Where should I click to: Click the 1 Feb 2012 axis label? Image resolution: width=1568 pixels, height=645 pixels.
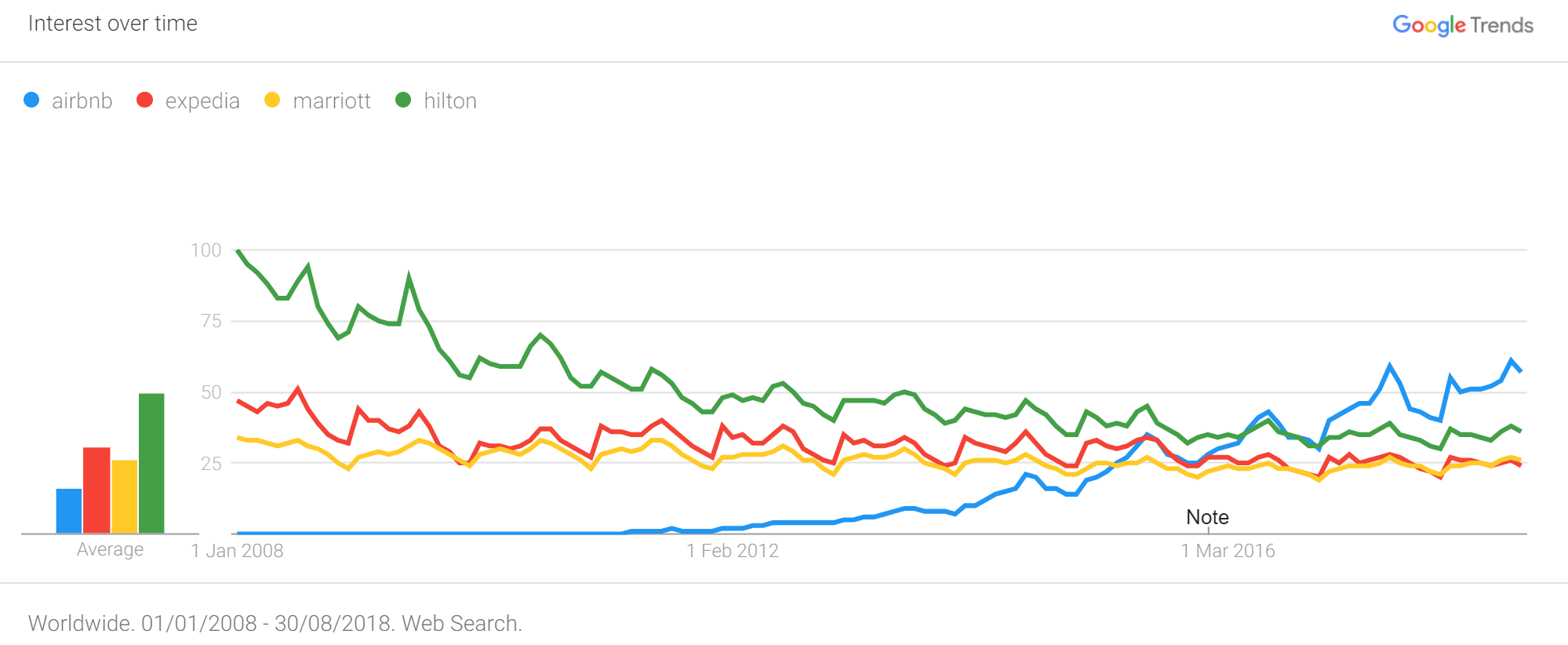point(733,551)
